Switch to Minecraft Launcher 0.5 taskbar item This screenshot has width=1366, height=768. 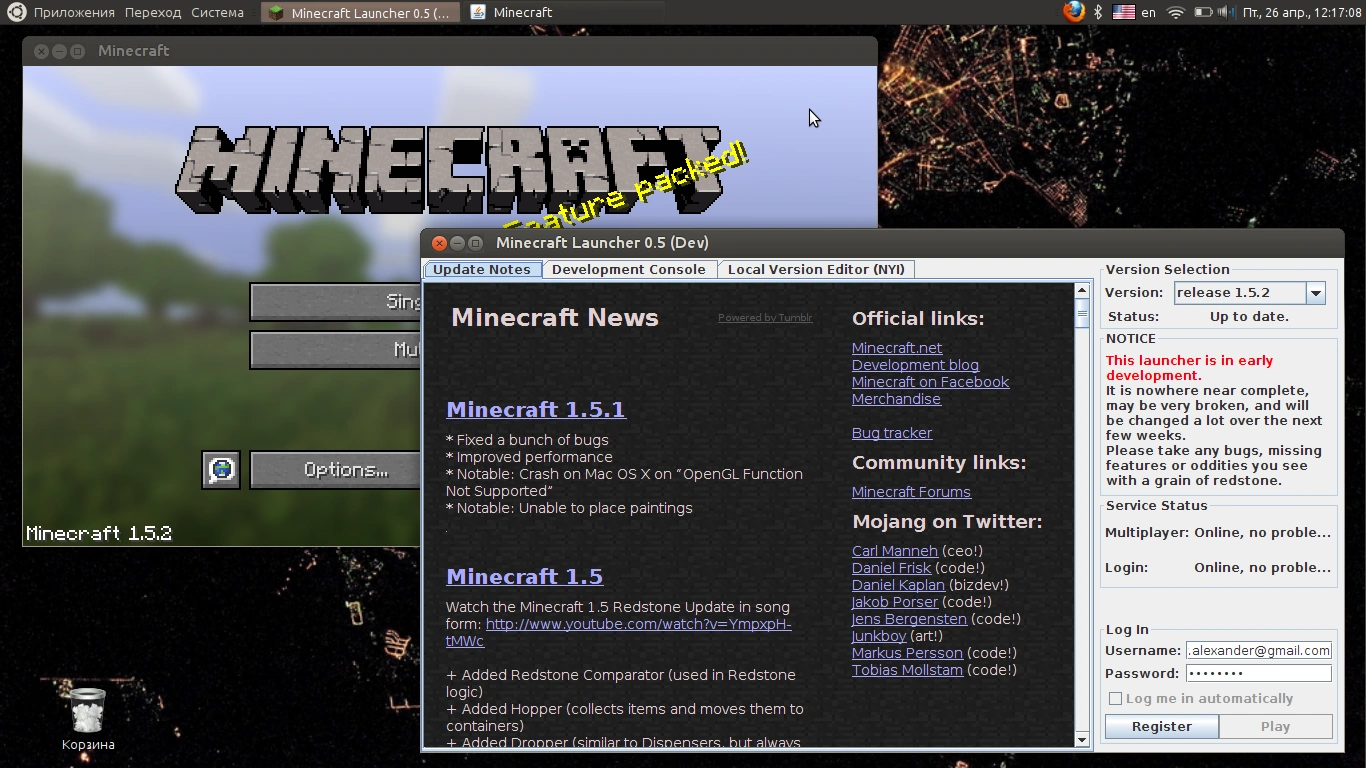(x=361, y=13)
